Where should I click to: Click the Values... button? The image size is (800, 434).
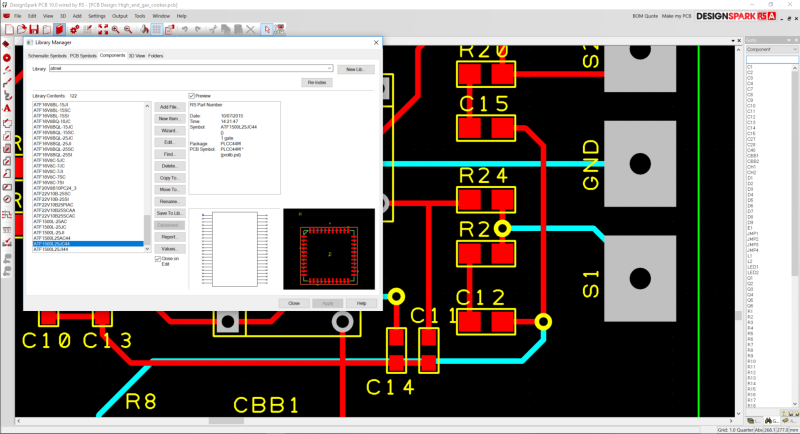point(169,249)
